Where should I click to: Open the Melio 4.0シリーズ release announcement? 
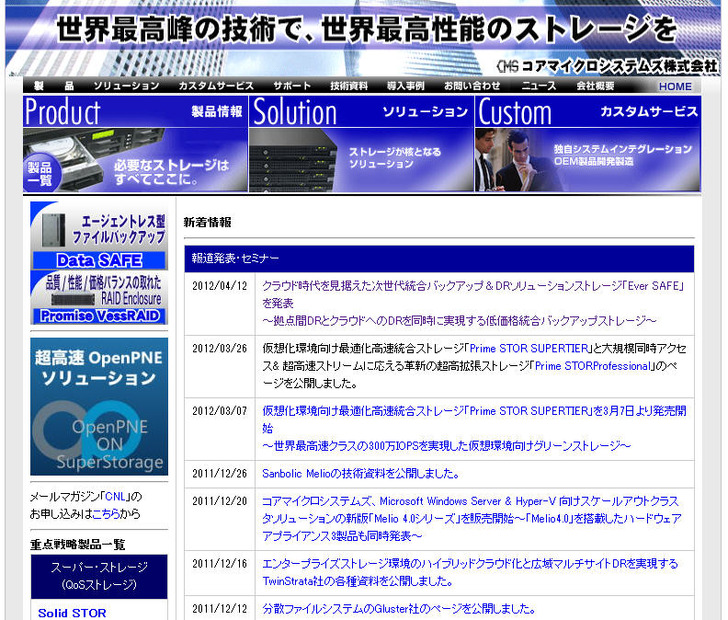(x=472, y=519)
